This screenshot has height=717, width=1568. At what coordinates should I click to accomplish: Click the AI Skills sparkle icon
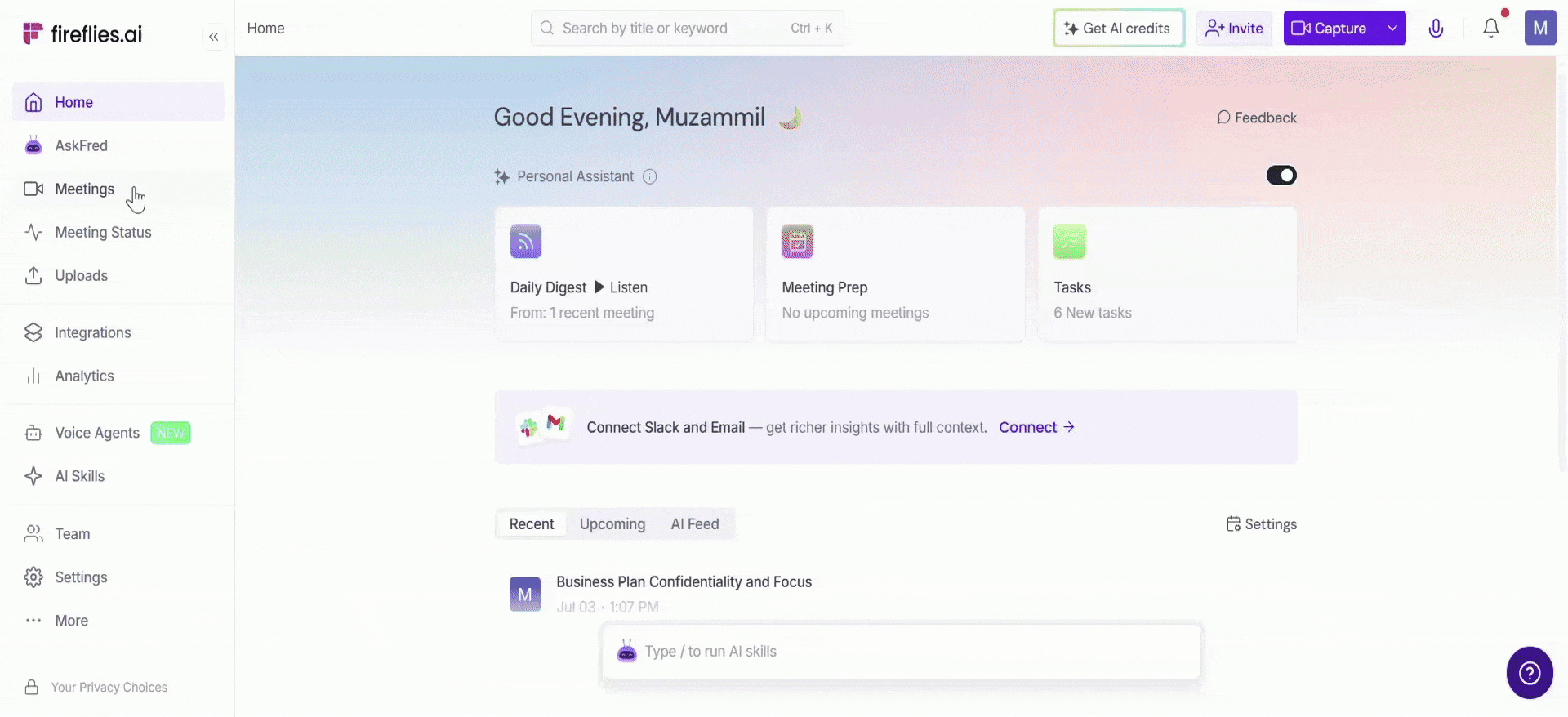click(33, 476)
